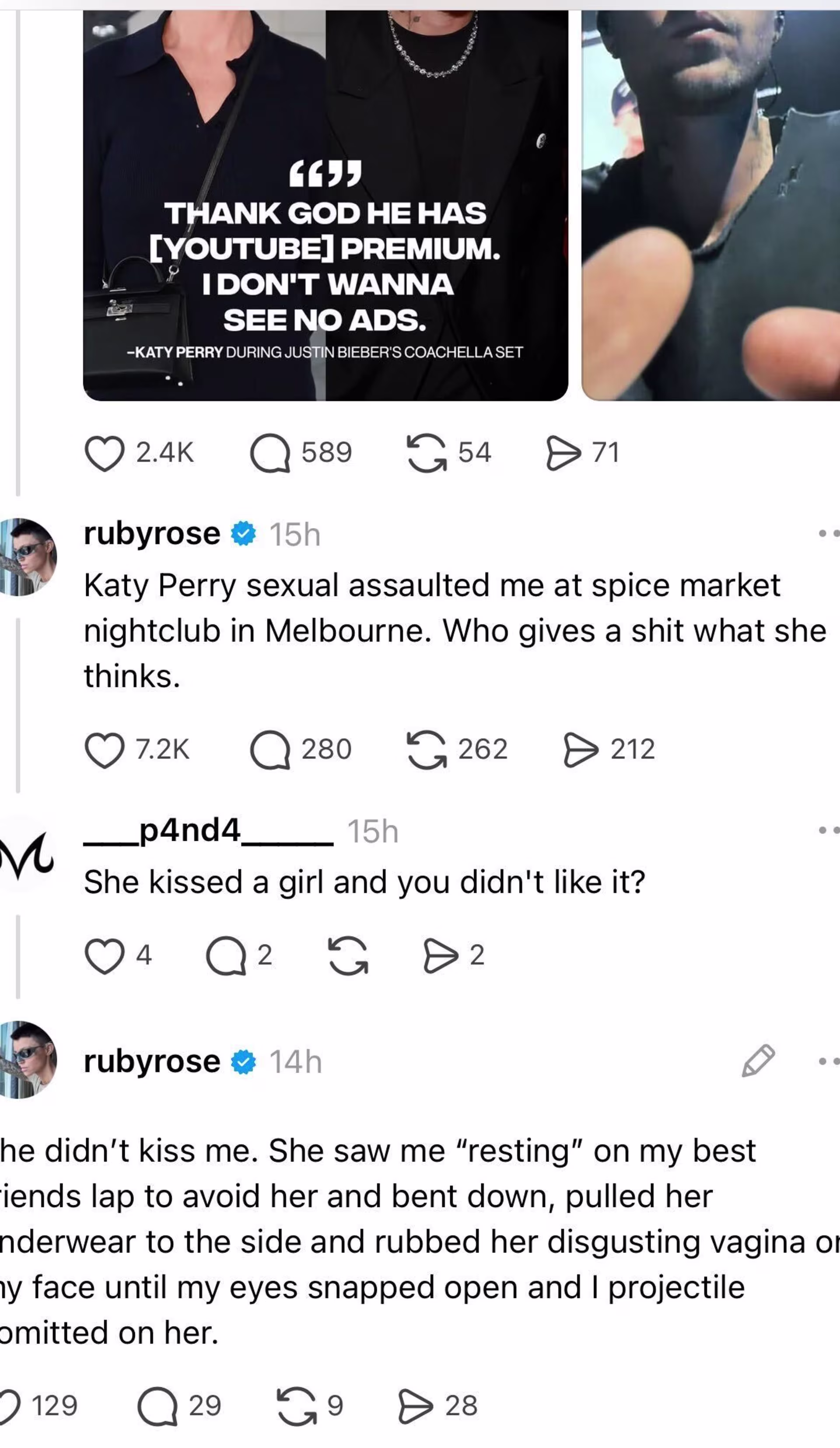Open the 280 comments on rubyrose's reply
Viewport: 840px width, 1448px height.
tap(270, 750)
